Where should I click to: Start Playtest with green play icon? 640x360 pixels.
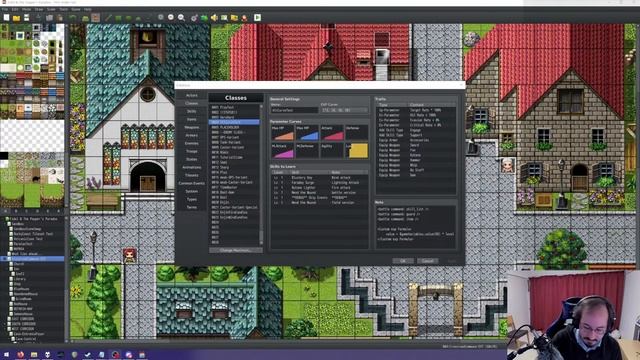click(258, 18)
